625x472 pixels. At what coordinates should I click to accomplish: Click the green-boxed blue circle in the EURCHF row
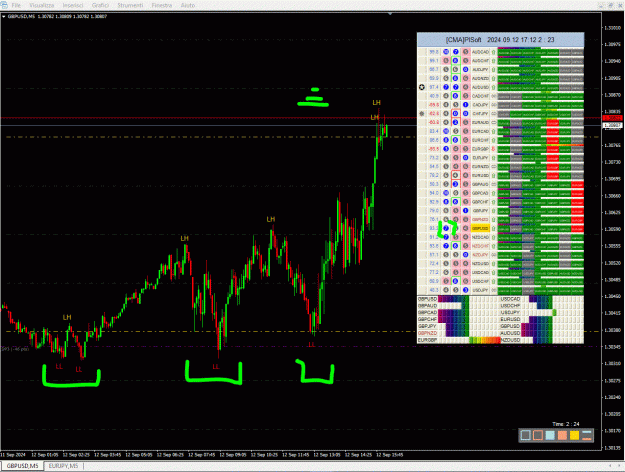click(456, 140)
